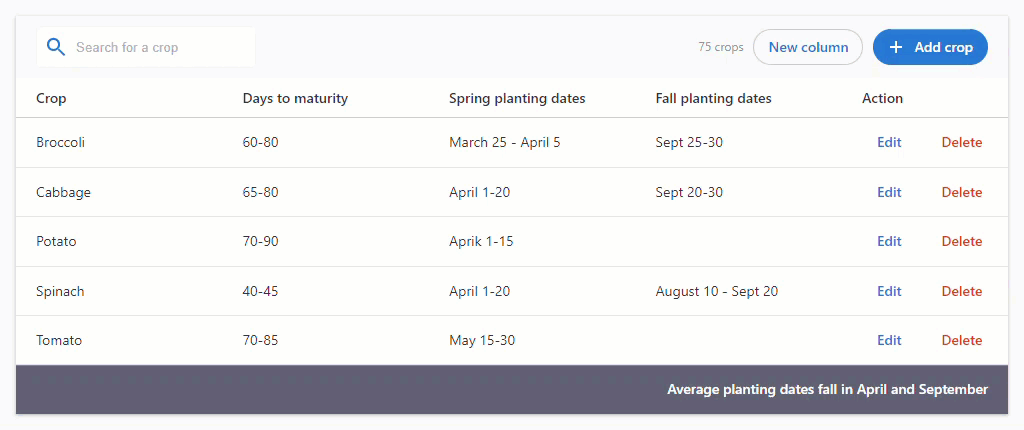Select the Crop column header
This screenshot has width=1024, height=430.
pos(51,99)
